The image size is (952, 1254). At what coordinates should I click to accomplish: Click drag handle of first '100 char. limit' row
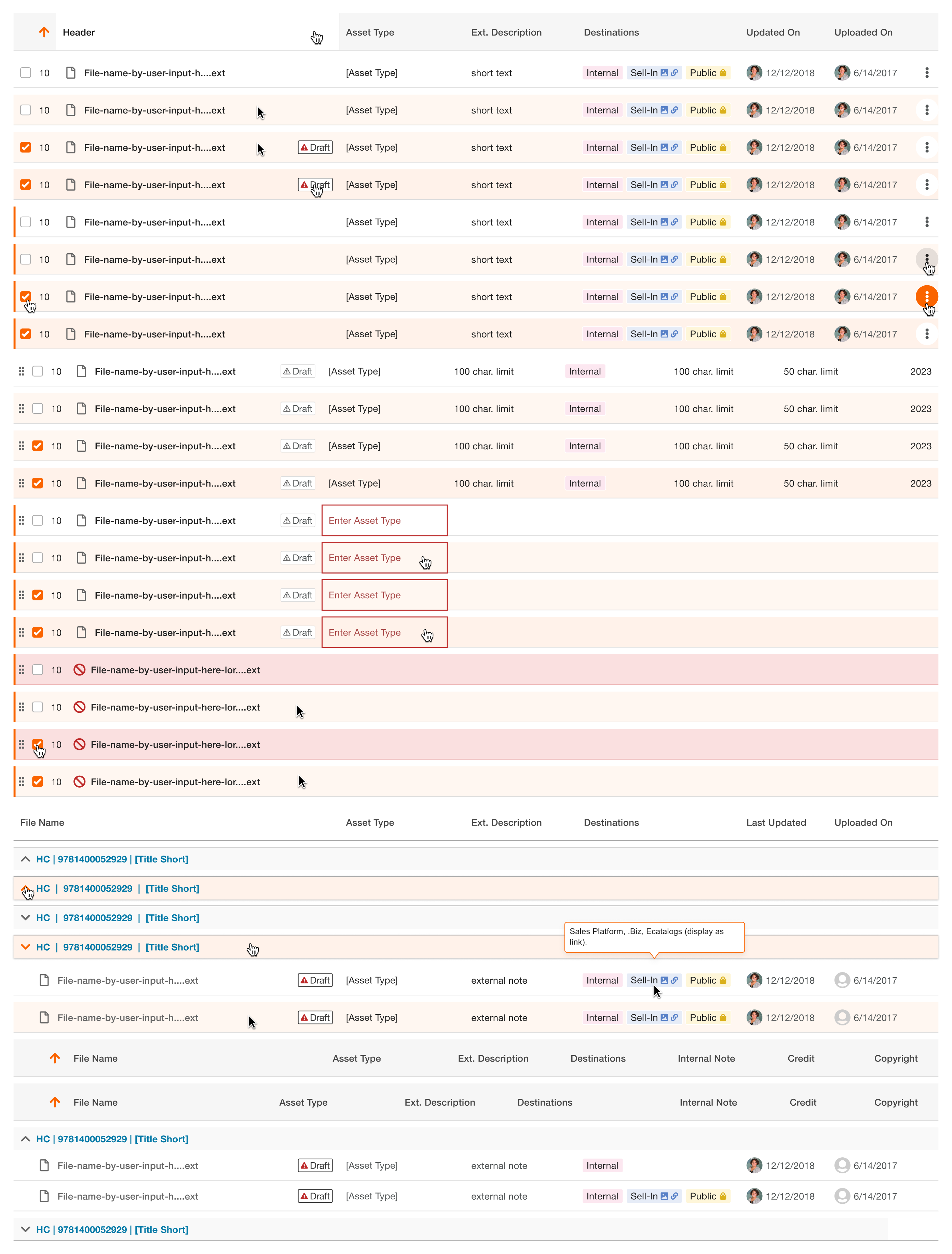(22, 371)
